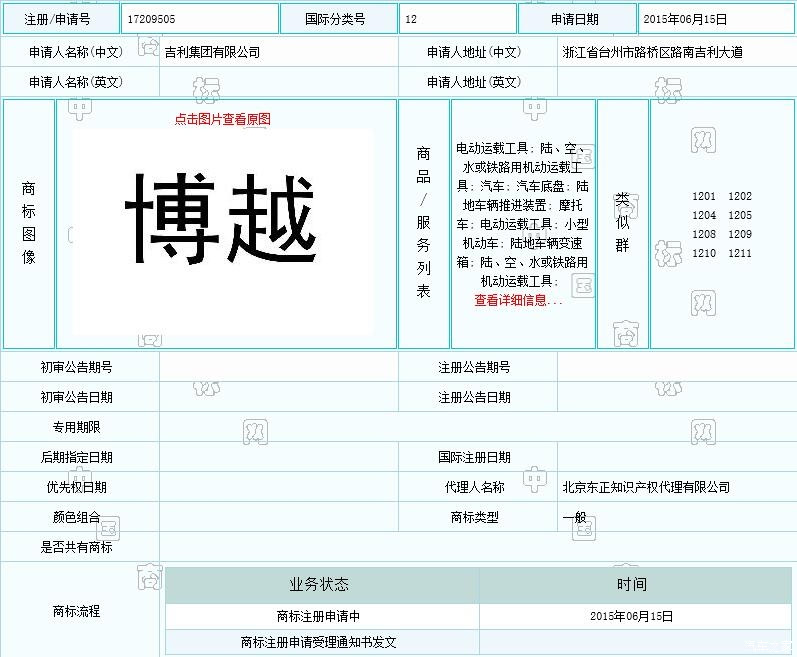Viewport: 797px width, 657px height.
Task: Select agent name 北京东正知识产权代理有限公司
Action: [x=646, y=487]
